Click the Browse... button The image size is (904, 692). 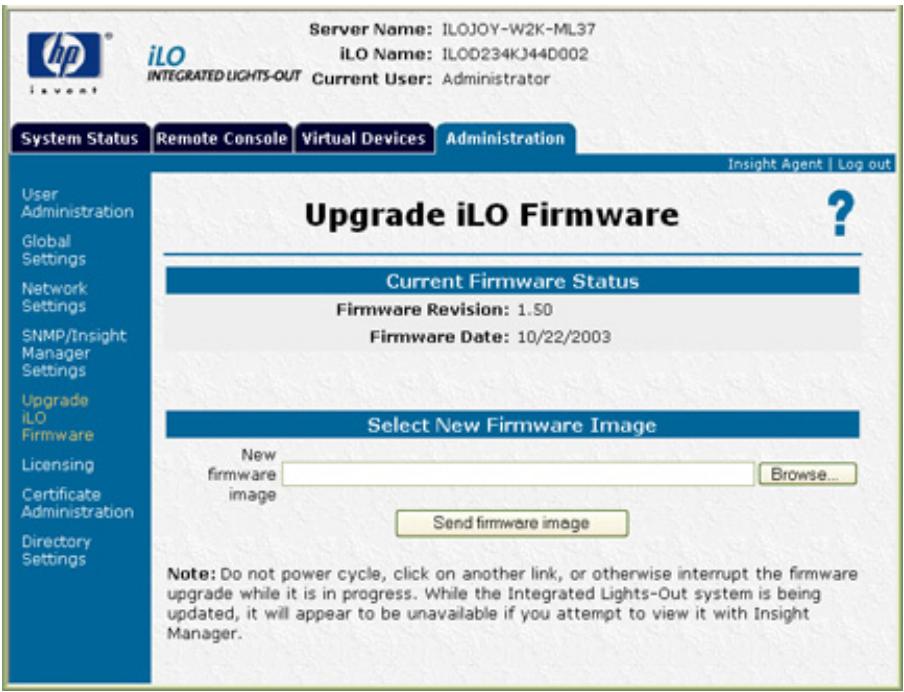(x=807, y=474)
